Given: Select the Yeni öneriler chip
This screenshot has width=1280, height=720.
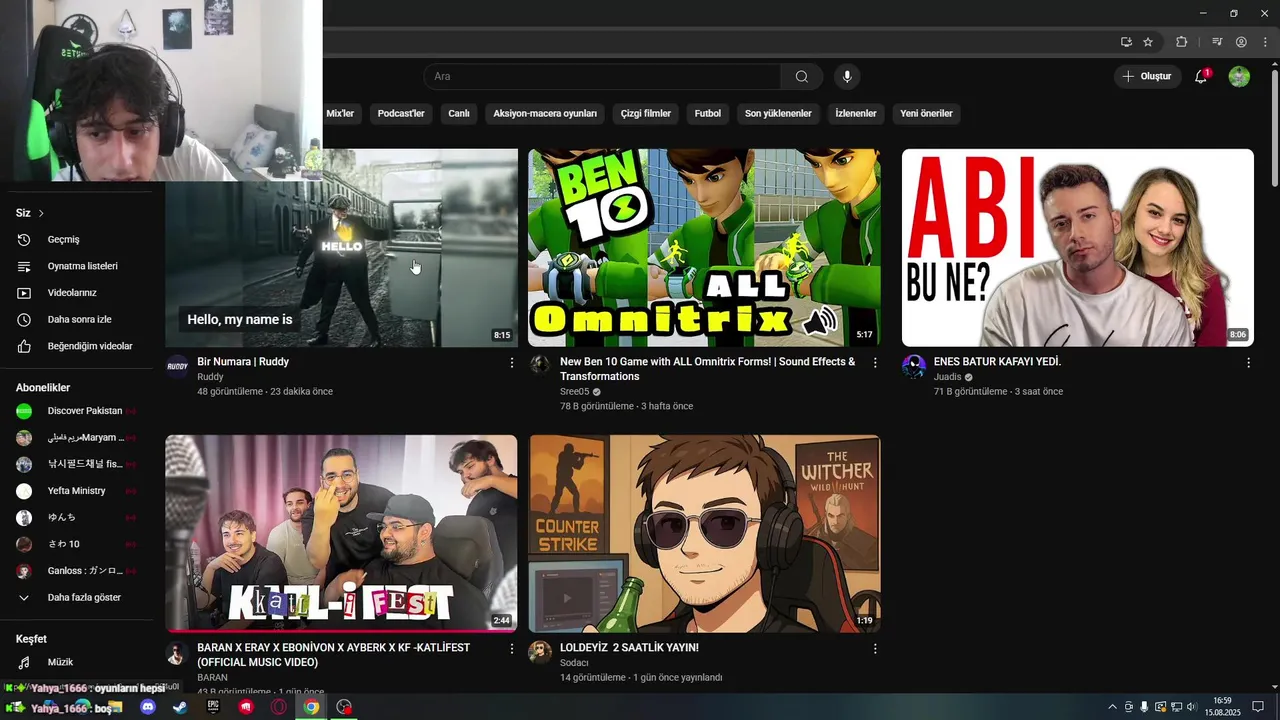Looking at the screenshot, I should pyautogui.click(x=926, y=113).
